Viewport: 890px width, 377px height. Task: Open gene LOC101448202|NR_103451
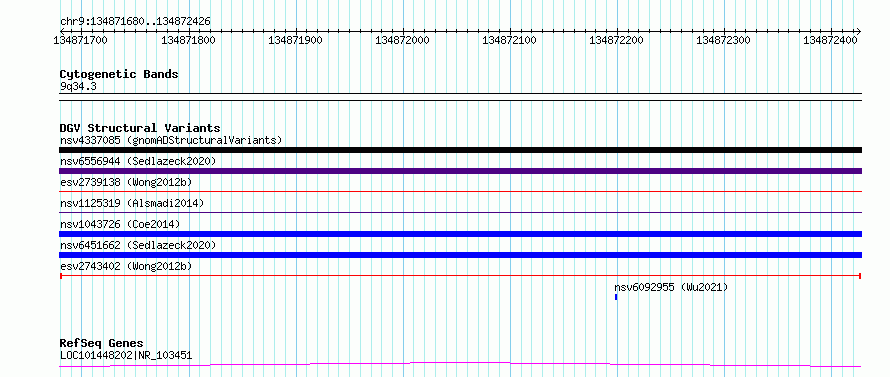tap(126, 356)
